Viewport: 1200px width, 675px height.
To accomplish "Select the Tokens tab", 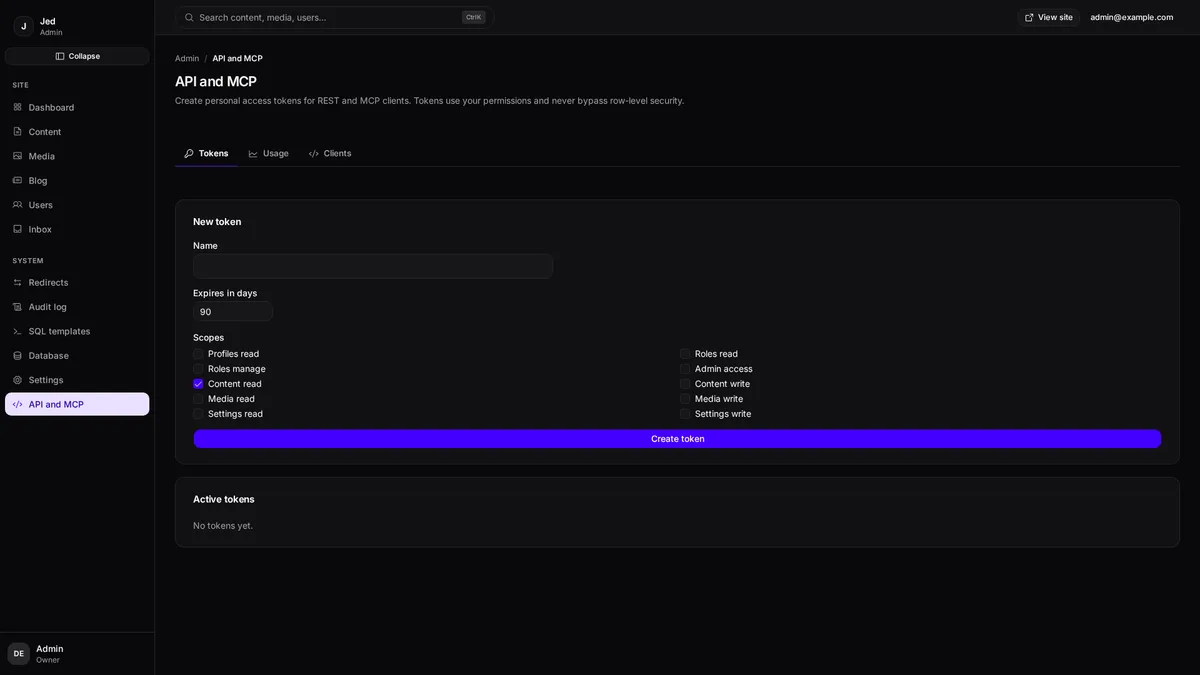I will (206, 153).
